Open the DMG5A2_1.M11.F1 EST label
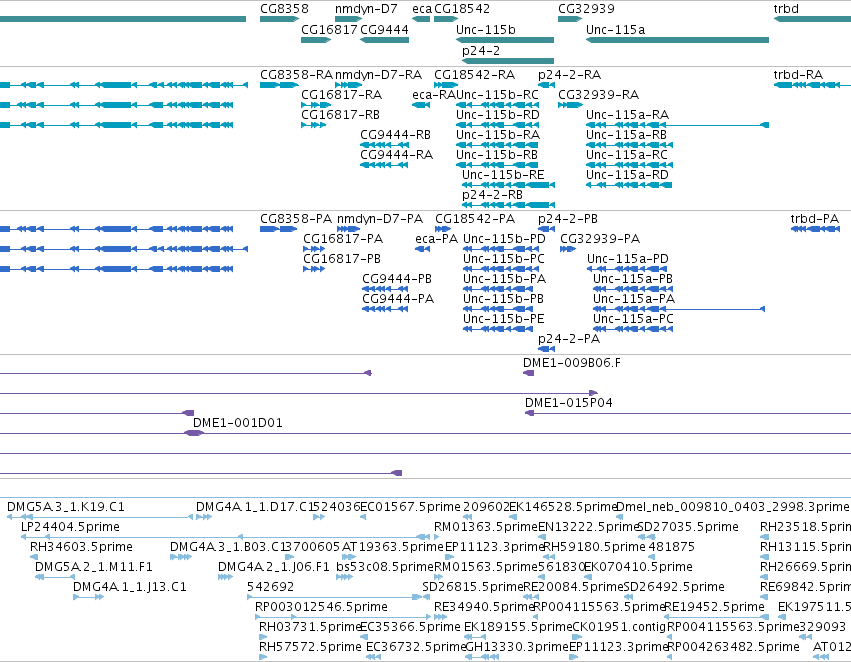851x662 pixels. [93, 567]
